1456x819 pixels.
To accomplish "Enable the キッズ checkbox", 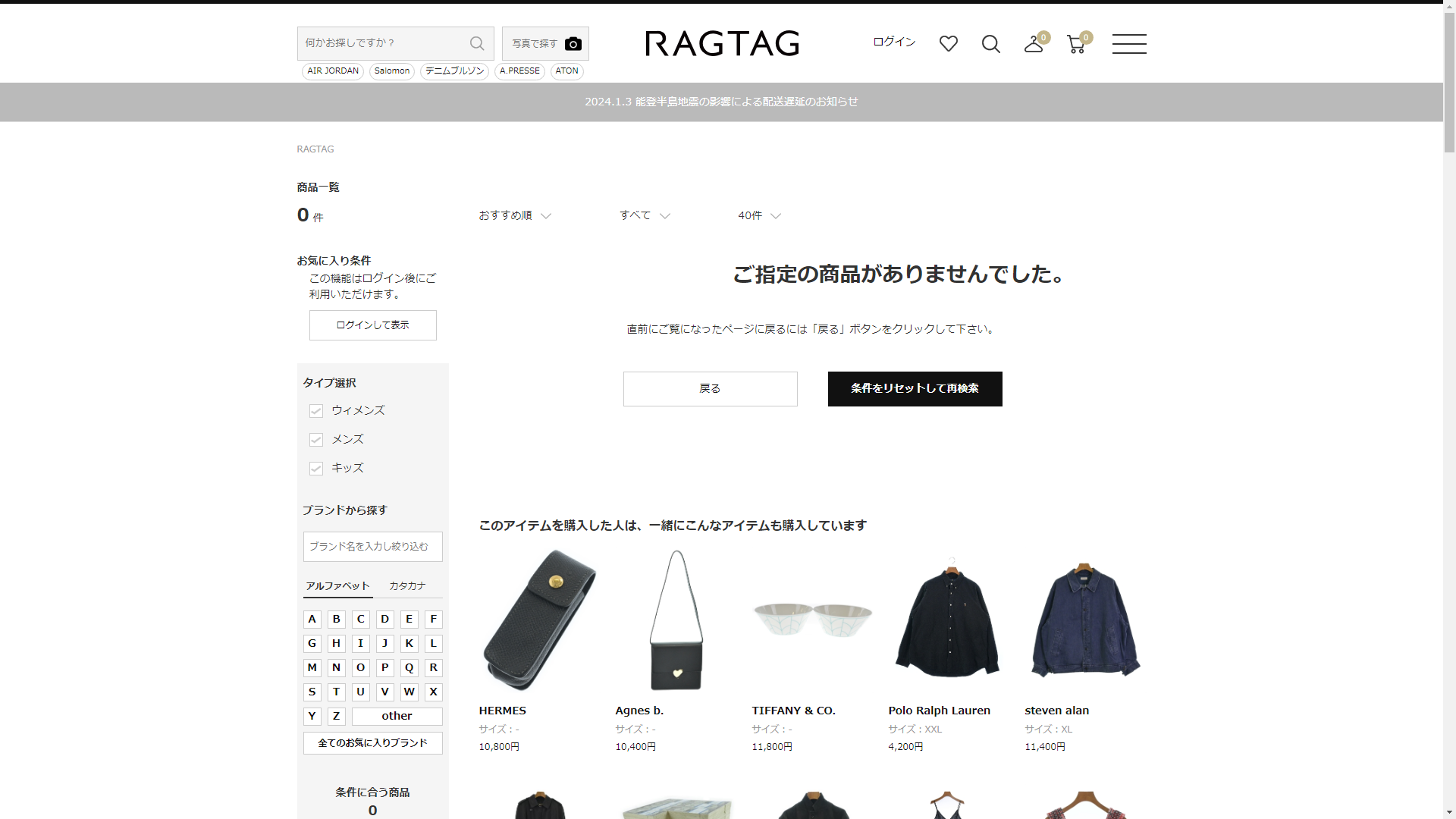I will [316, 469].
